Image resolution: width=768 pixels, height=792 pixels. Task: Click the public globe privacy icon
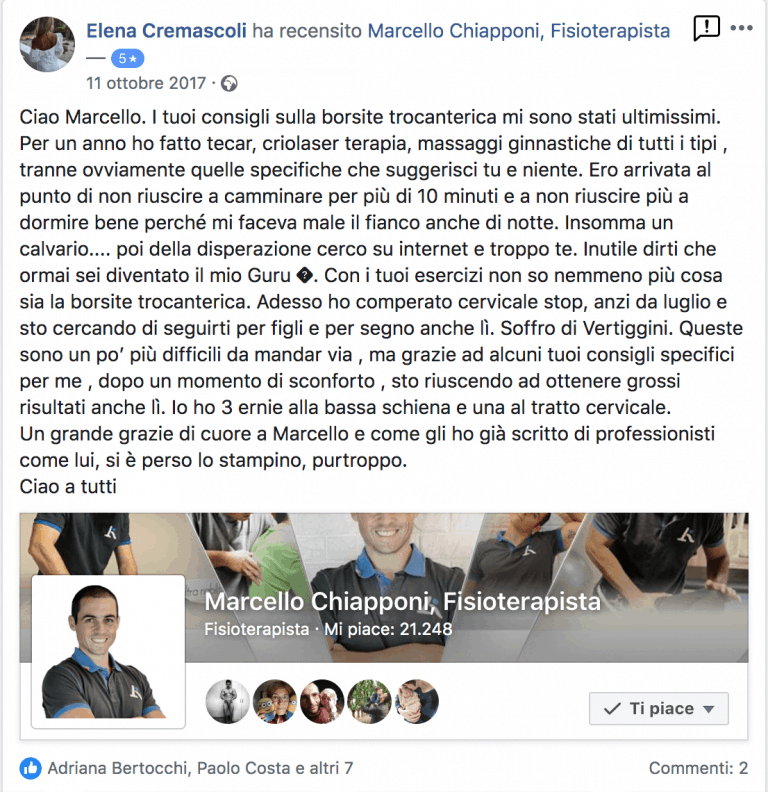pyautogui.click(x=229, y=83)
